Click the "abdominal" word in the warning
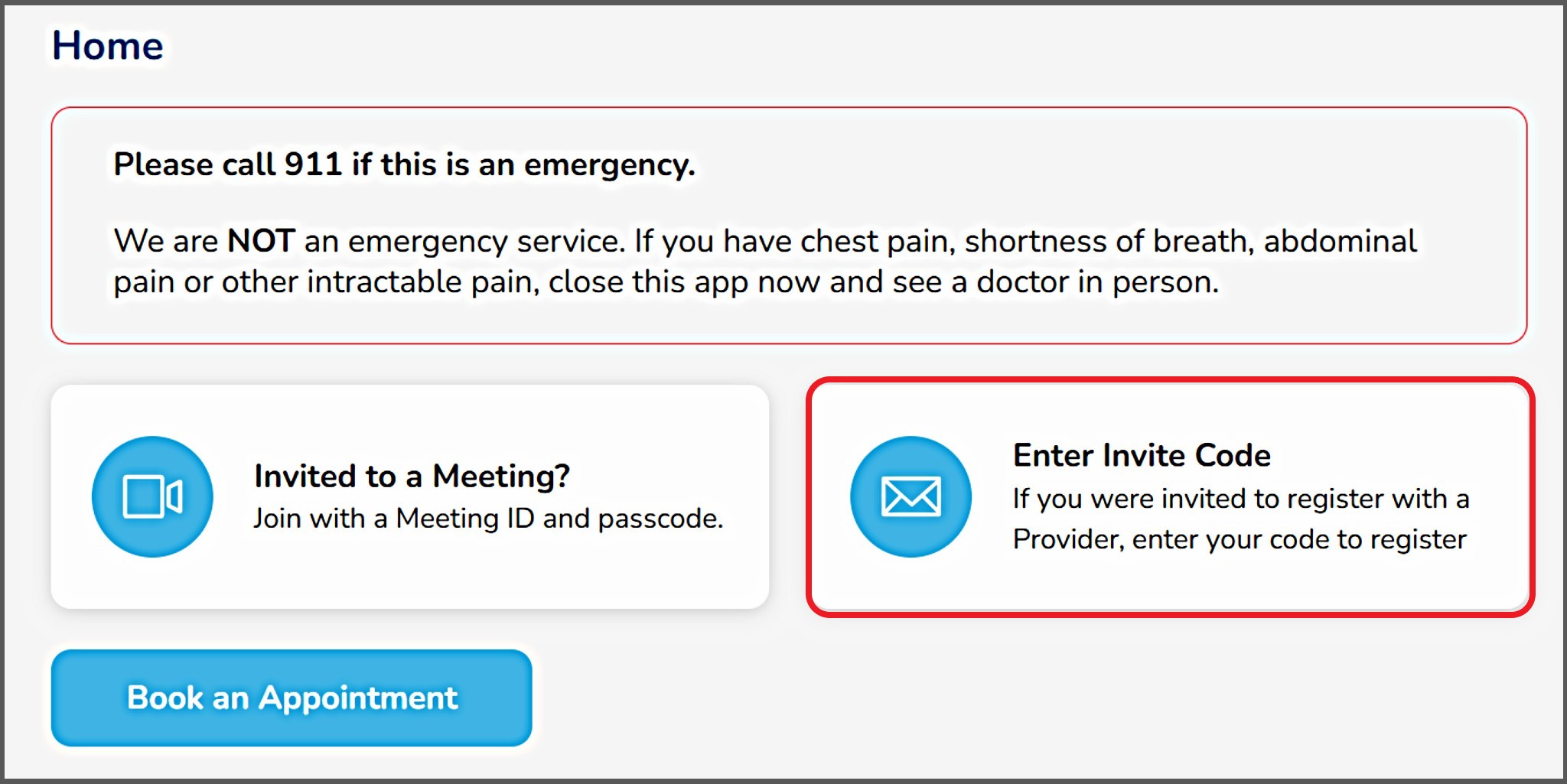1567x784 pixels. click(1340, 241)
